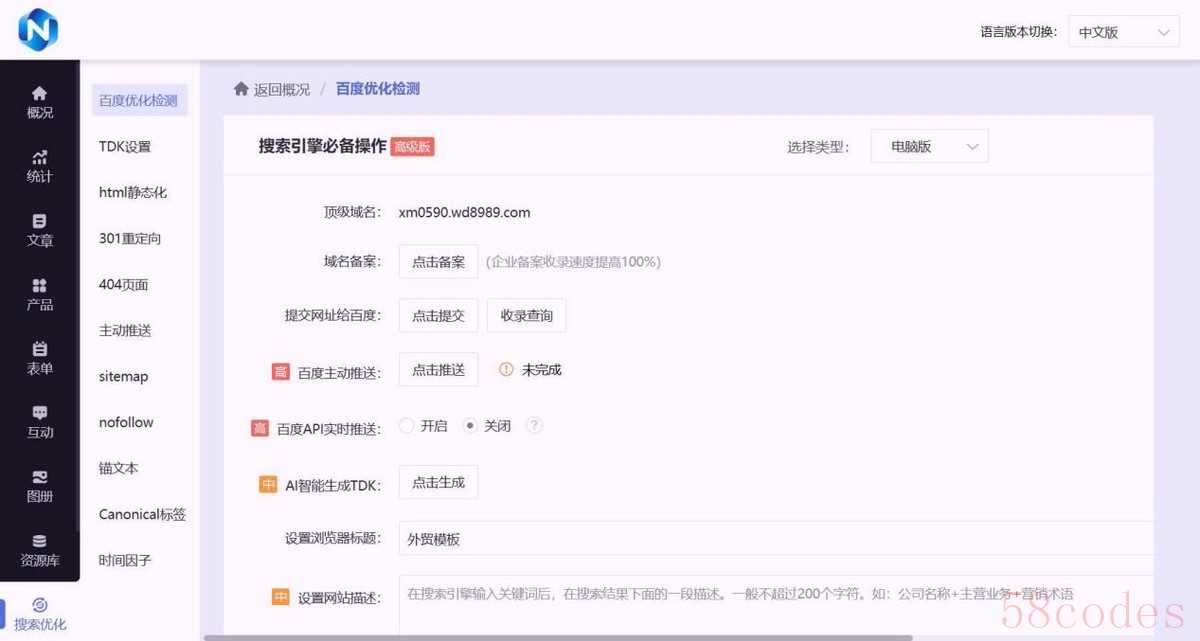Image resolution: width=1200 pixels, height=641 pixels.
Task: Select the 关闭 radio button
Action: click(470, 426)
